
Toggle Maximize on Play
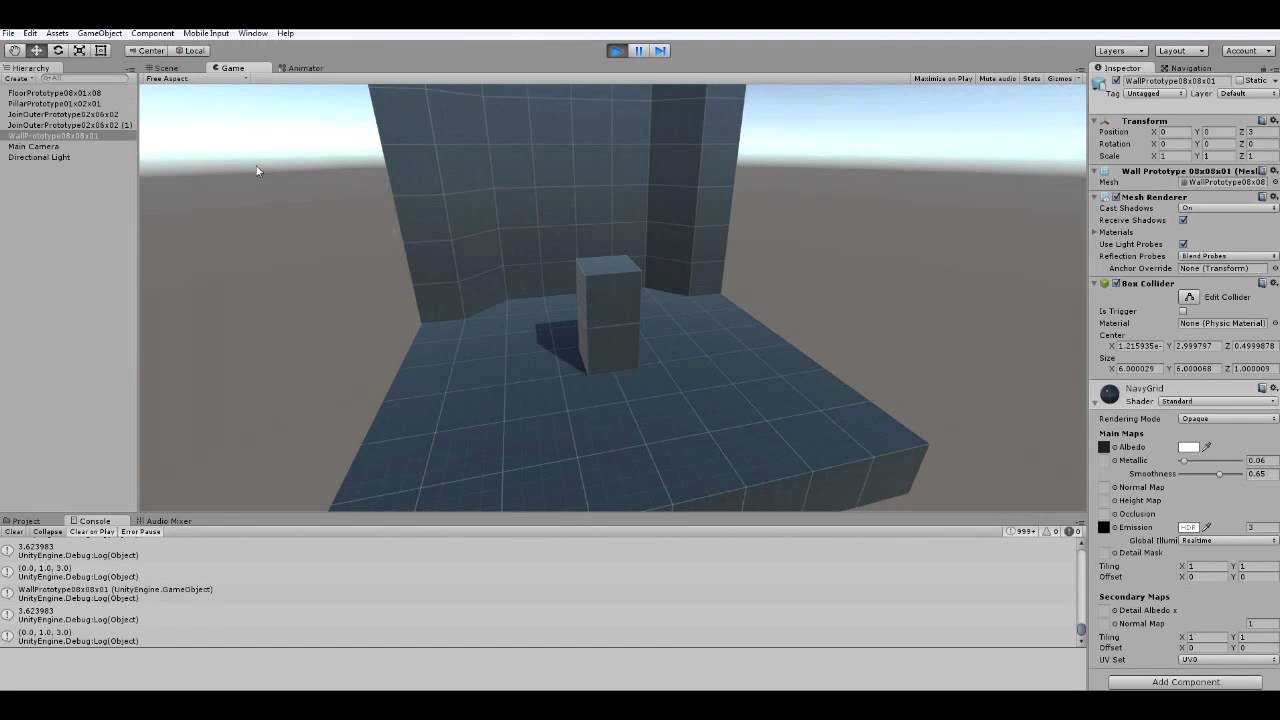click(943, 78)
